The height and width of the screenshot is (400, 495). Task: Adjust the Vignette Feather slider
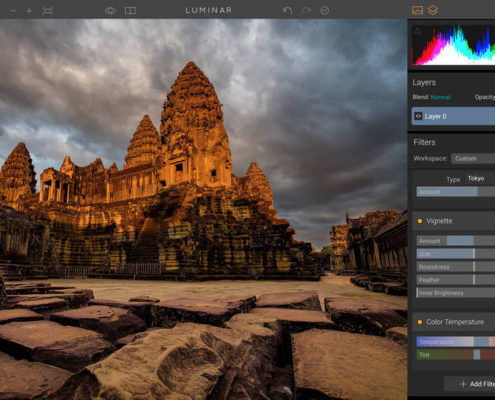(x=456, y=280)
